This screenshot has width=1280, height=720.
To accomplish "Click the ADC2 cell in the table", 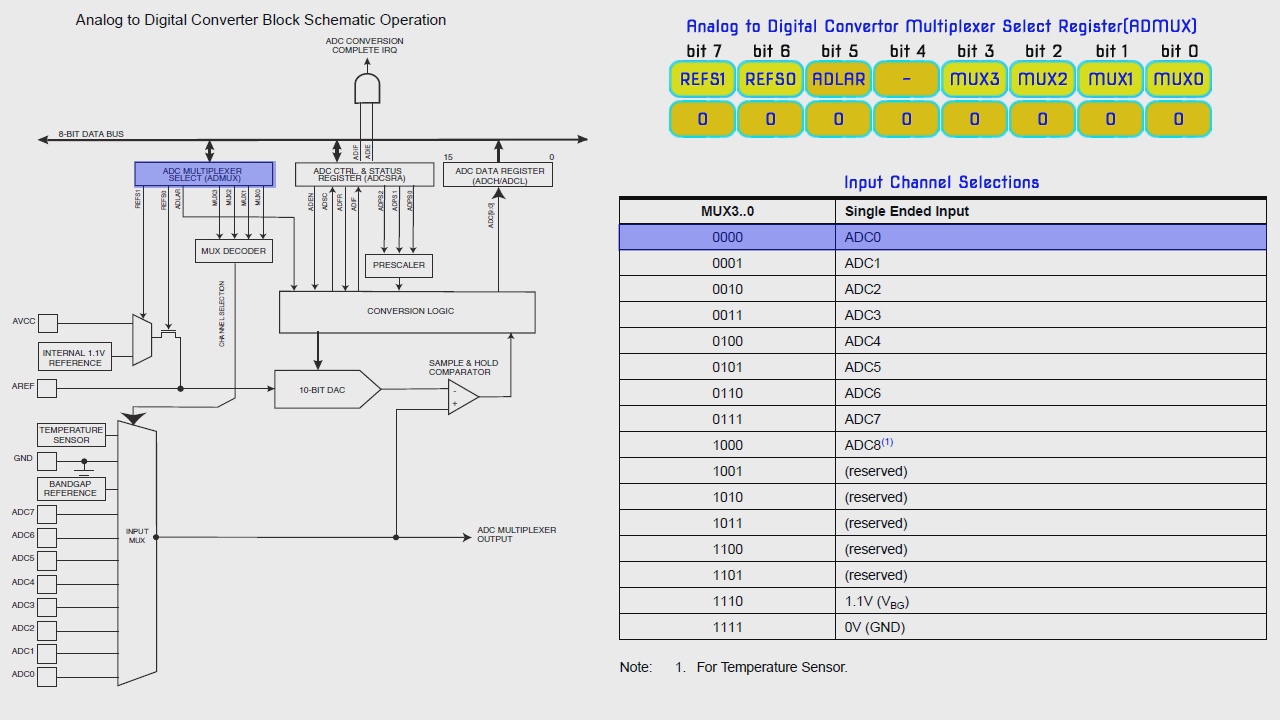I will pos(1050,289).
